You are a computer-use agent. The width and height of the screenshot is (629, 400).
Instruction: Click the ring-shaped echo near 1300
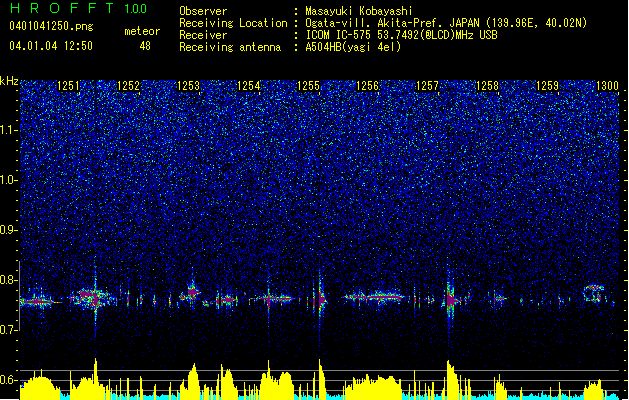594,293
